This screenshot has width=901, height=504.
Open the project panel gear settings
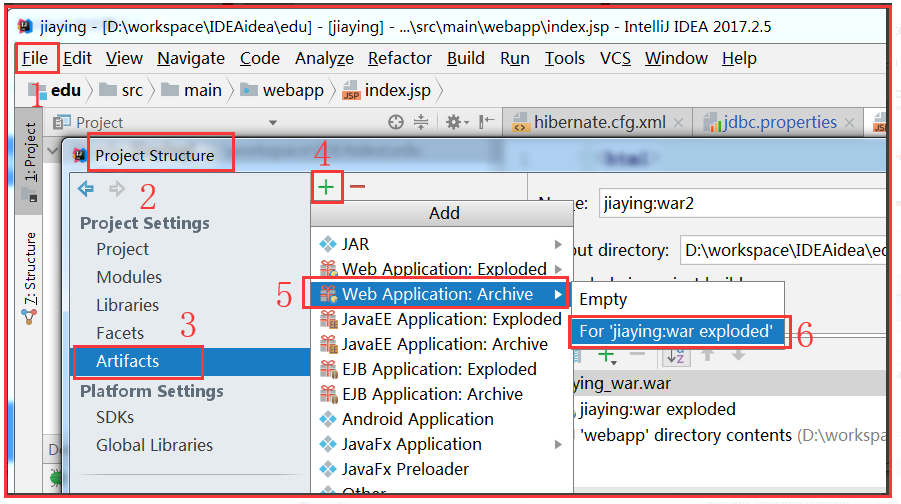point(457,122)
